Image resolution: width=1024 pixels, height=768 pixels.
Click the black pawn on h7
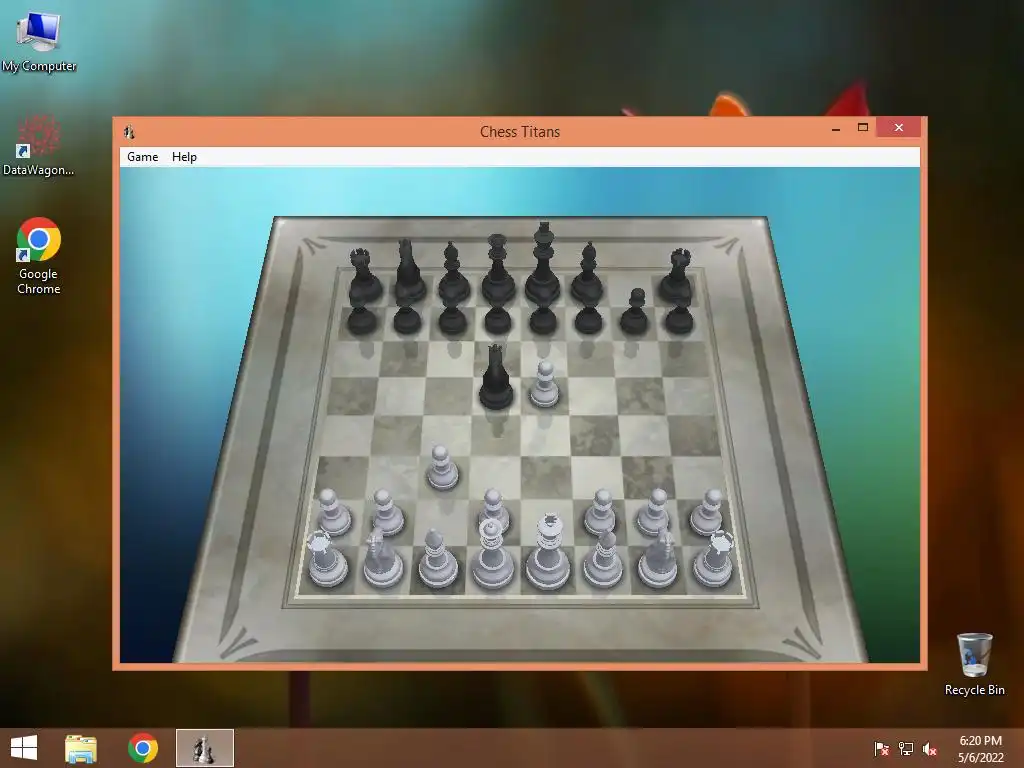[x=679, y=320]
